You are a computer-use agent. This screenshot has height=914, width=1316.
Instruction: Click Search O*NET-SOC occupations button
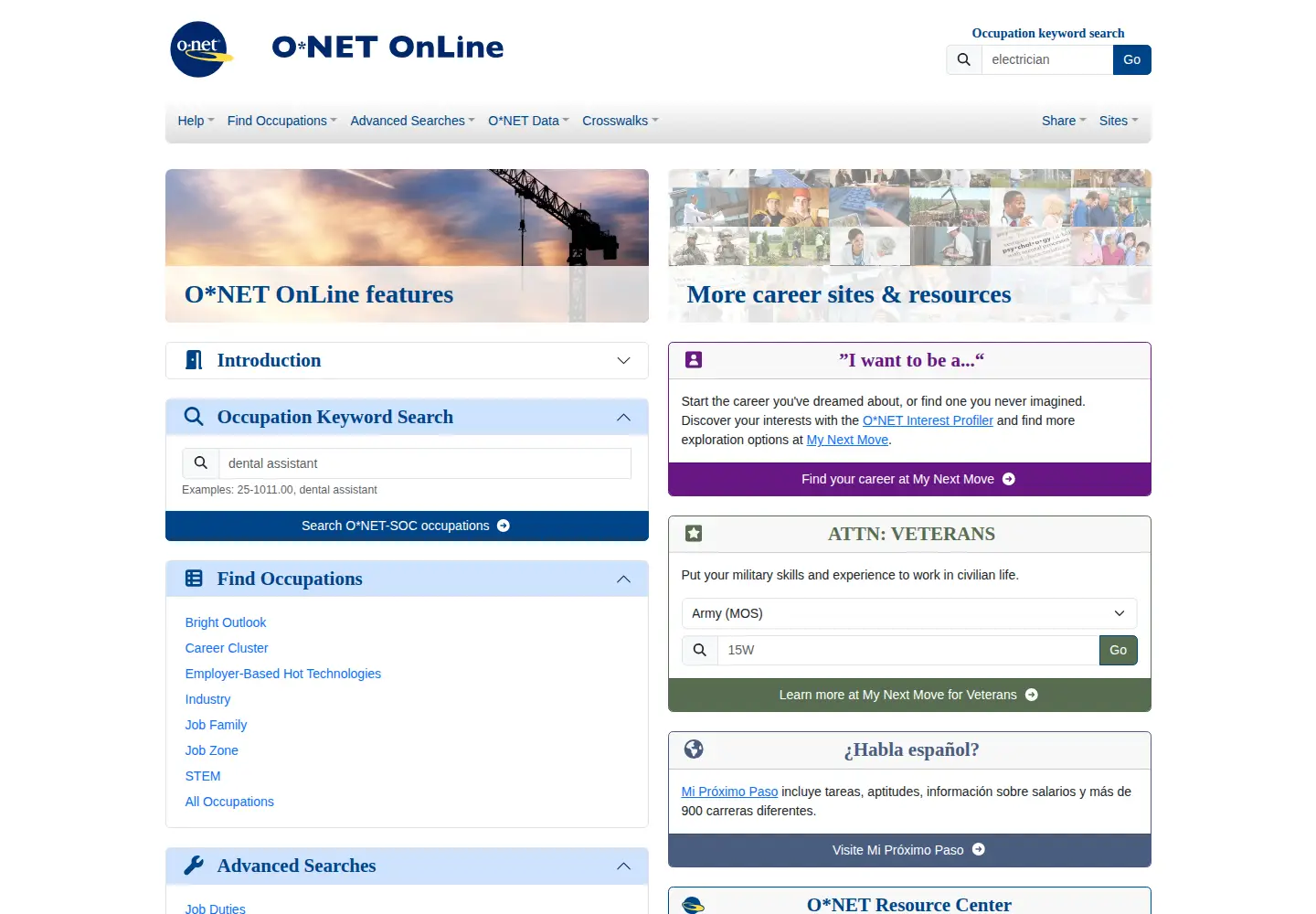[x=407, y=526]
